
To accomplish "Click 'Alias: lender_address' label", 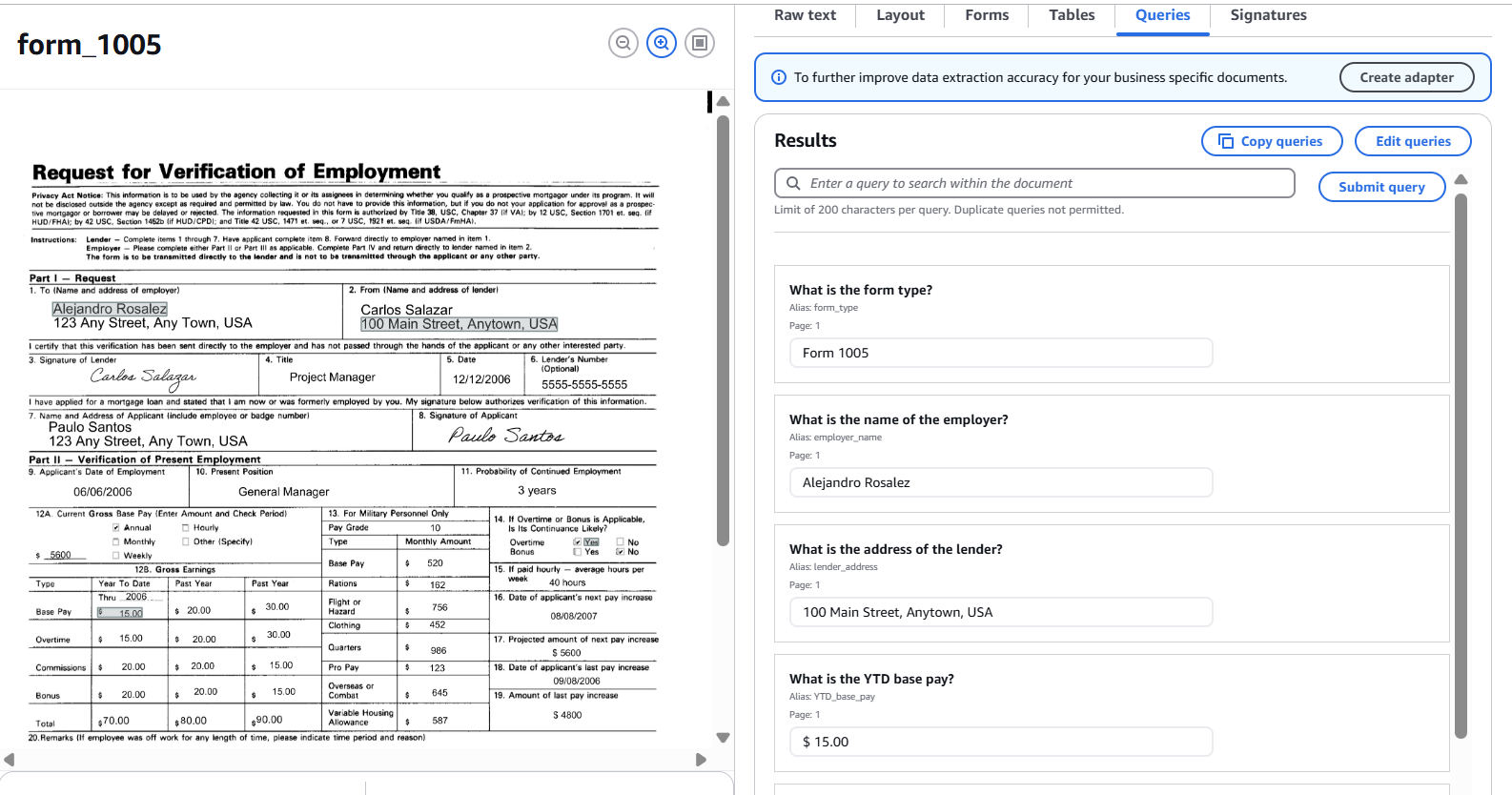I will click(833, 567).
